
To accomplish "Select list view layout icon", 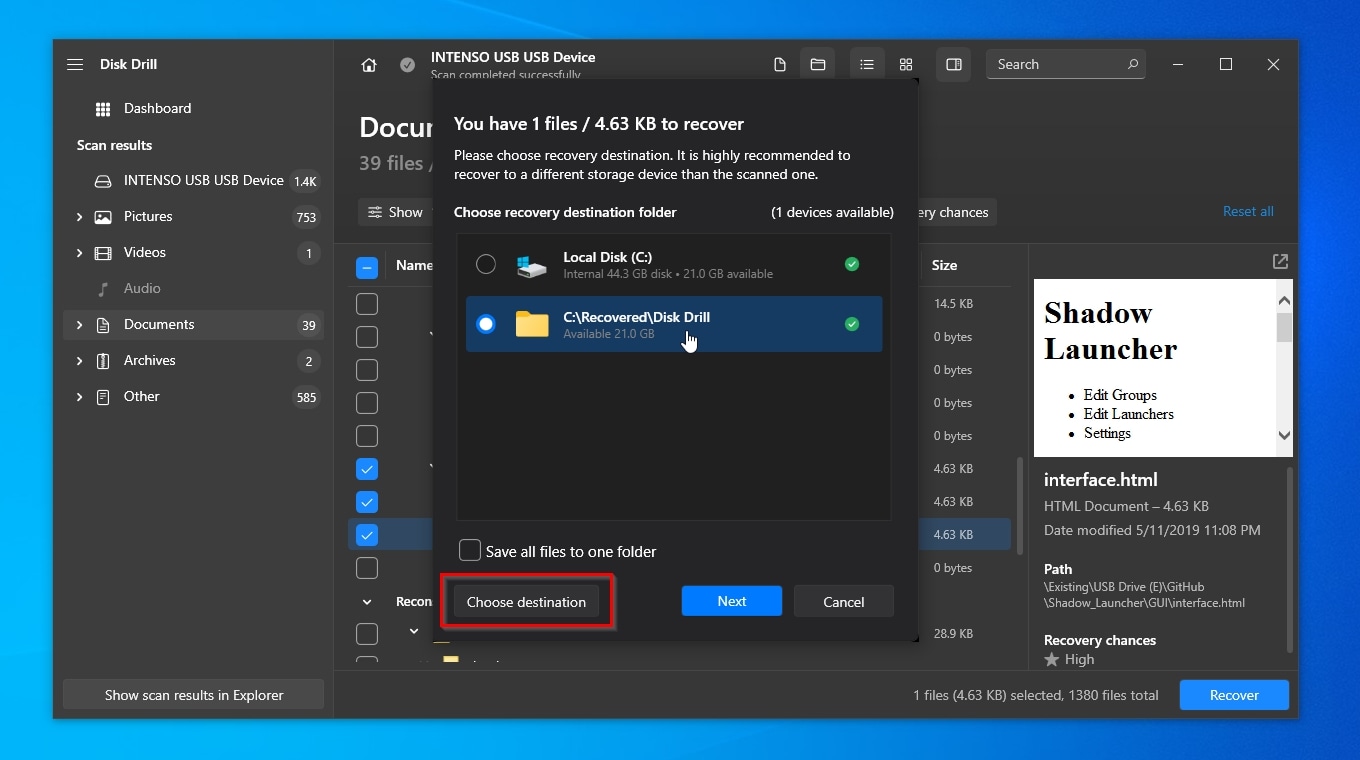I will point(867,64).
